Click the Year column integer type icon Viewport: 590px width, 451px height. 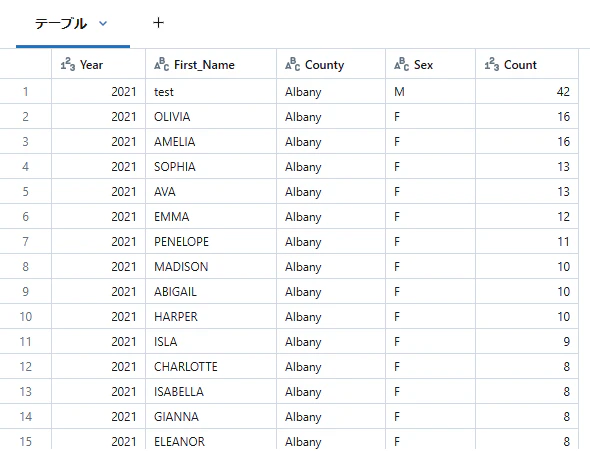click(68, 65)
